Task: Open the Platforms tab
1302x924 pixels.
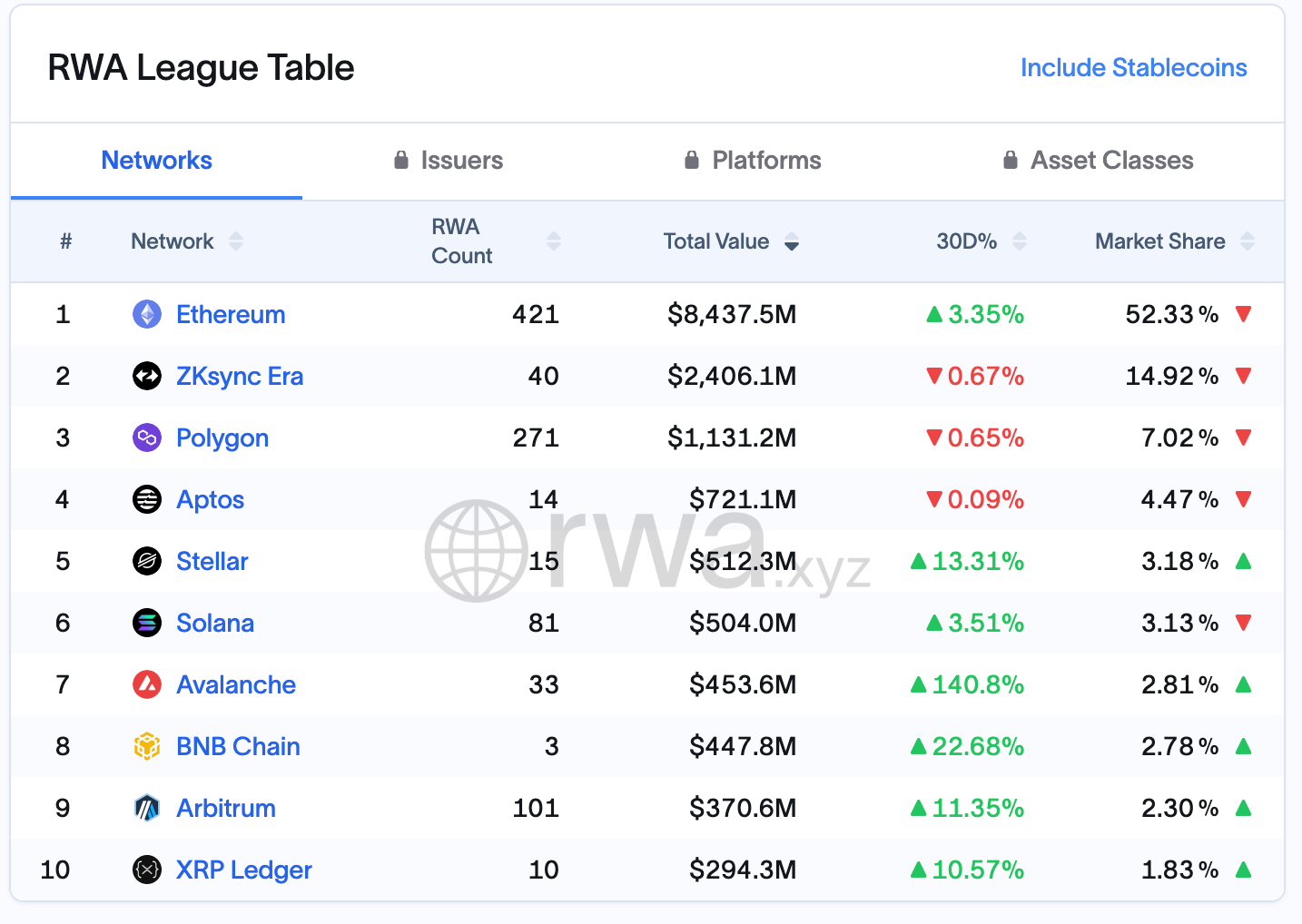Action: click(753, 161)
